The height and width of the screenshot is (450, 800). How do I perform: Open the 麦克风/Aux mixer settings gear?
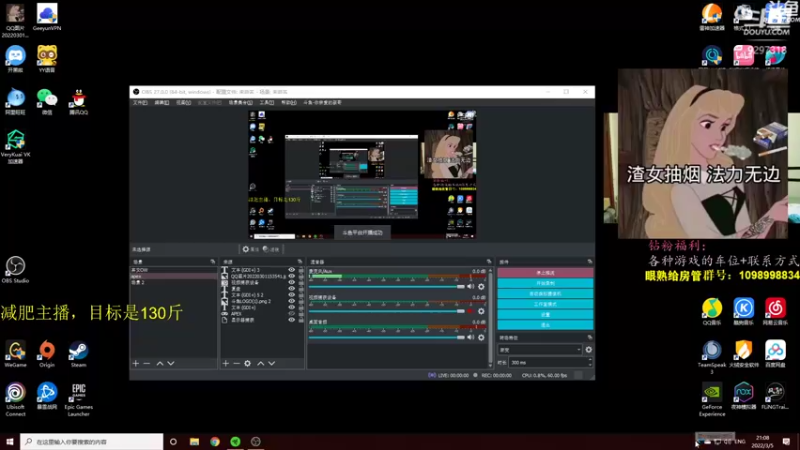coord(481,287)
